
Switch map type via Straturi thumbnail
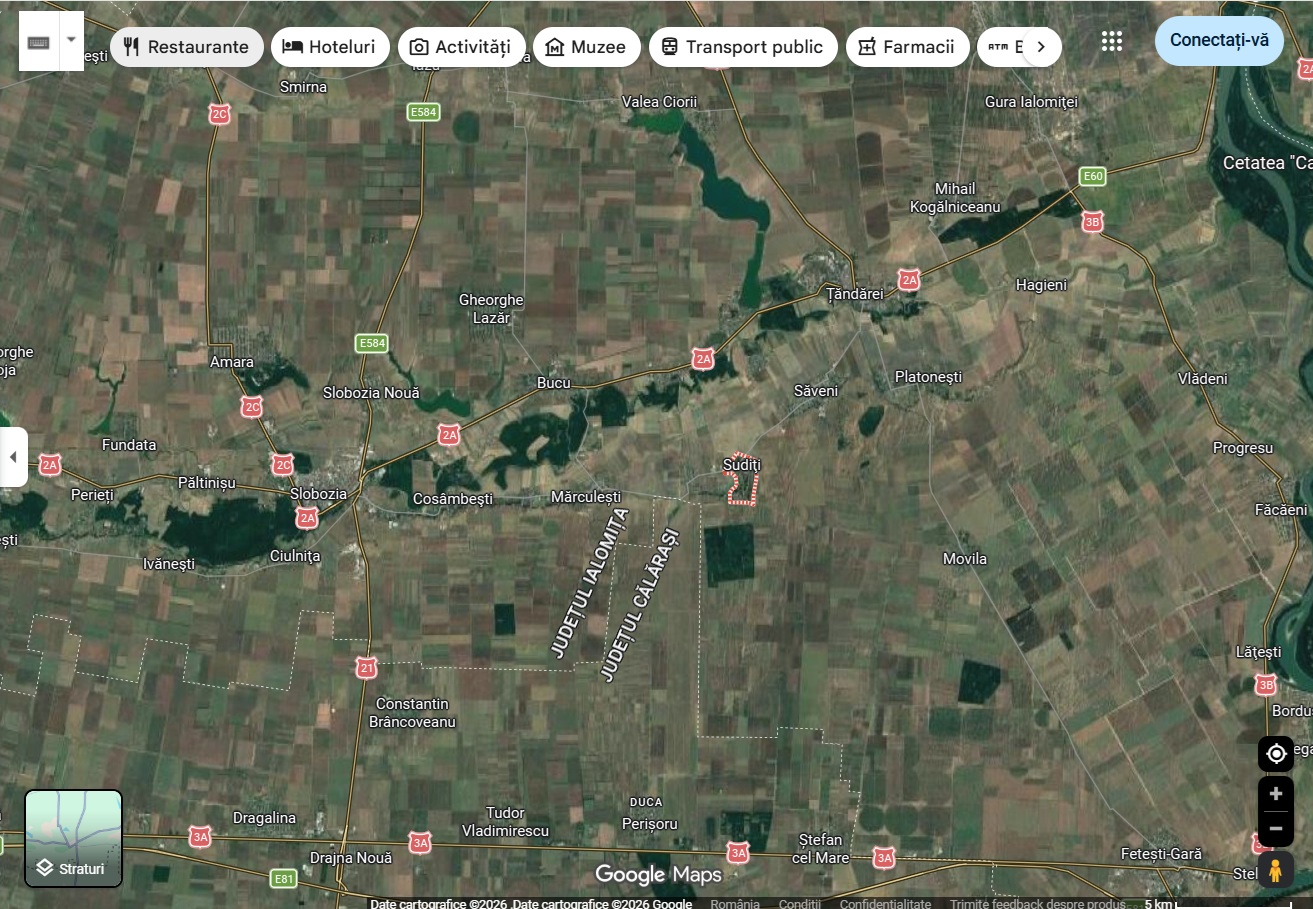[x=73, y=838]
